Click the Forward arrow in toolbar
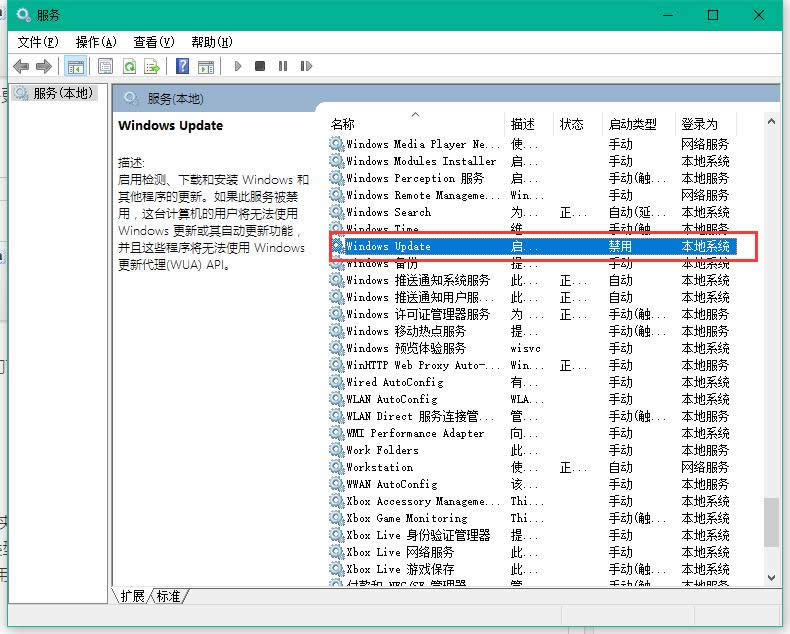The height and width of the screenshot is (634, 790). [x=44, y=66]
